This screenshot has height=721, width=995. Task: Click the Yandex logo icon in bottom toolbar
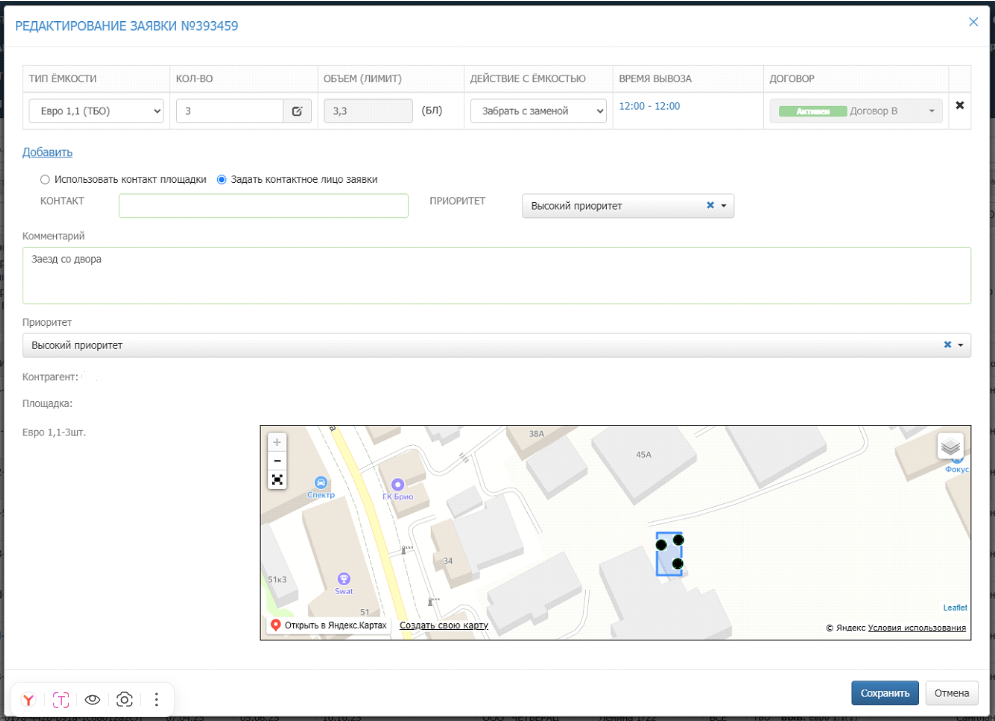(29, 700)
